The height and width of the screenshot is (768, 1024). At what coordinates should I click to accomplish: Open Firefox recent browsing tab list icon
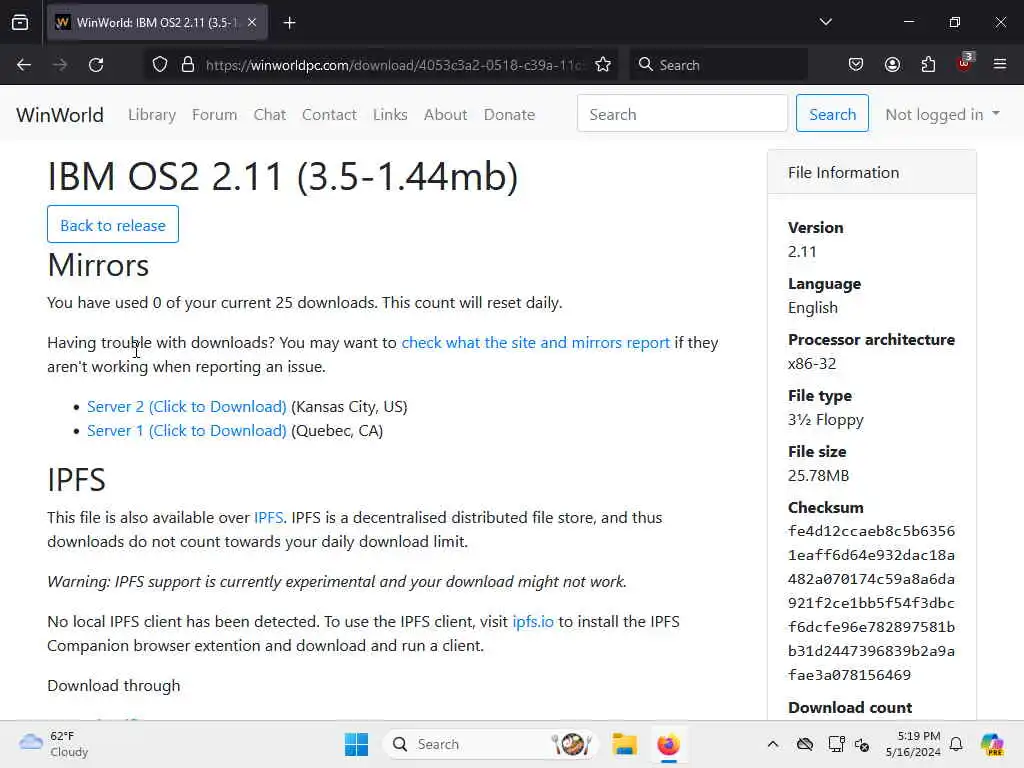(20, 23)
